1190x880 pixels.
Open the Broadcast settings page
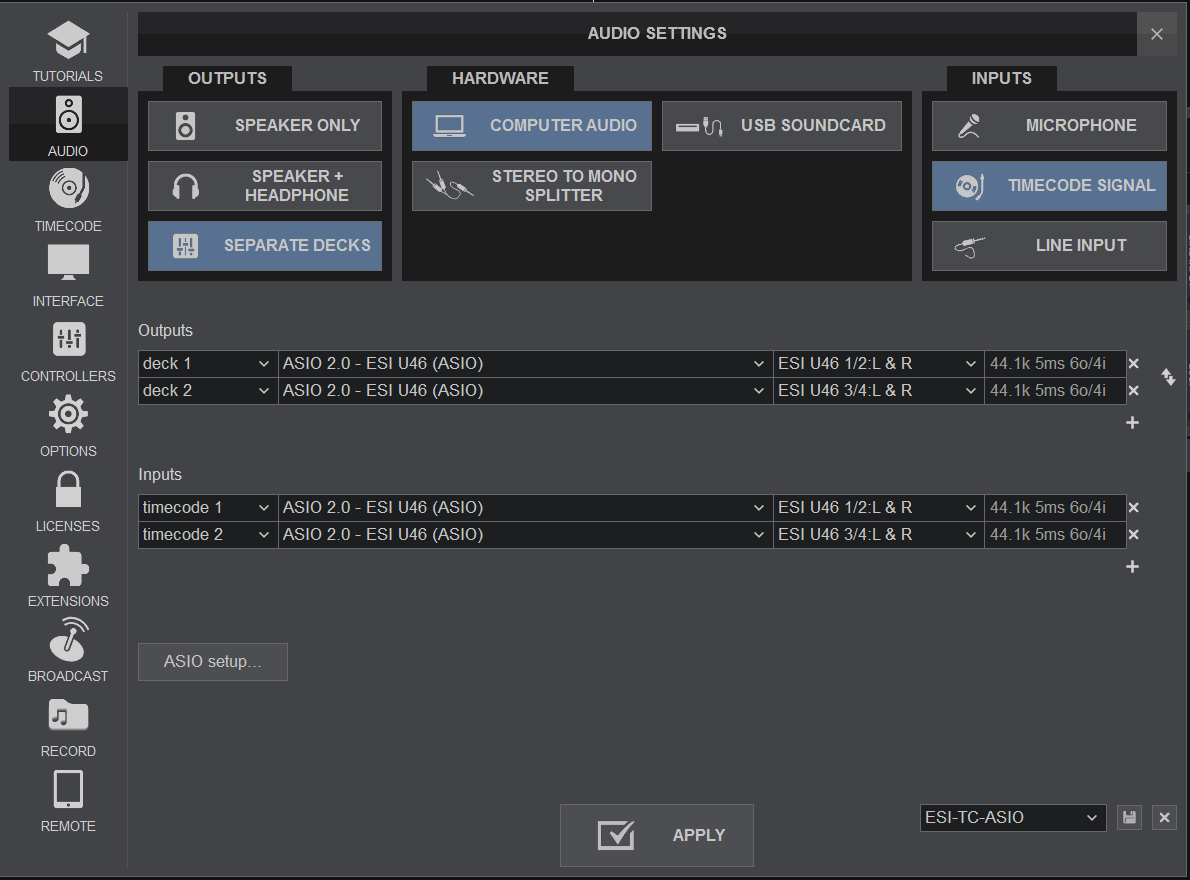[68, 650]
